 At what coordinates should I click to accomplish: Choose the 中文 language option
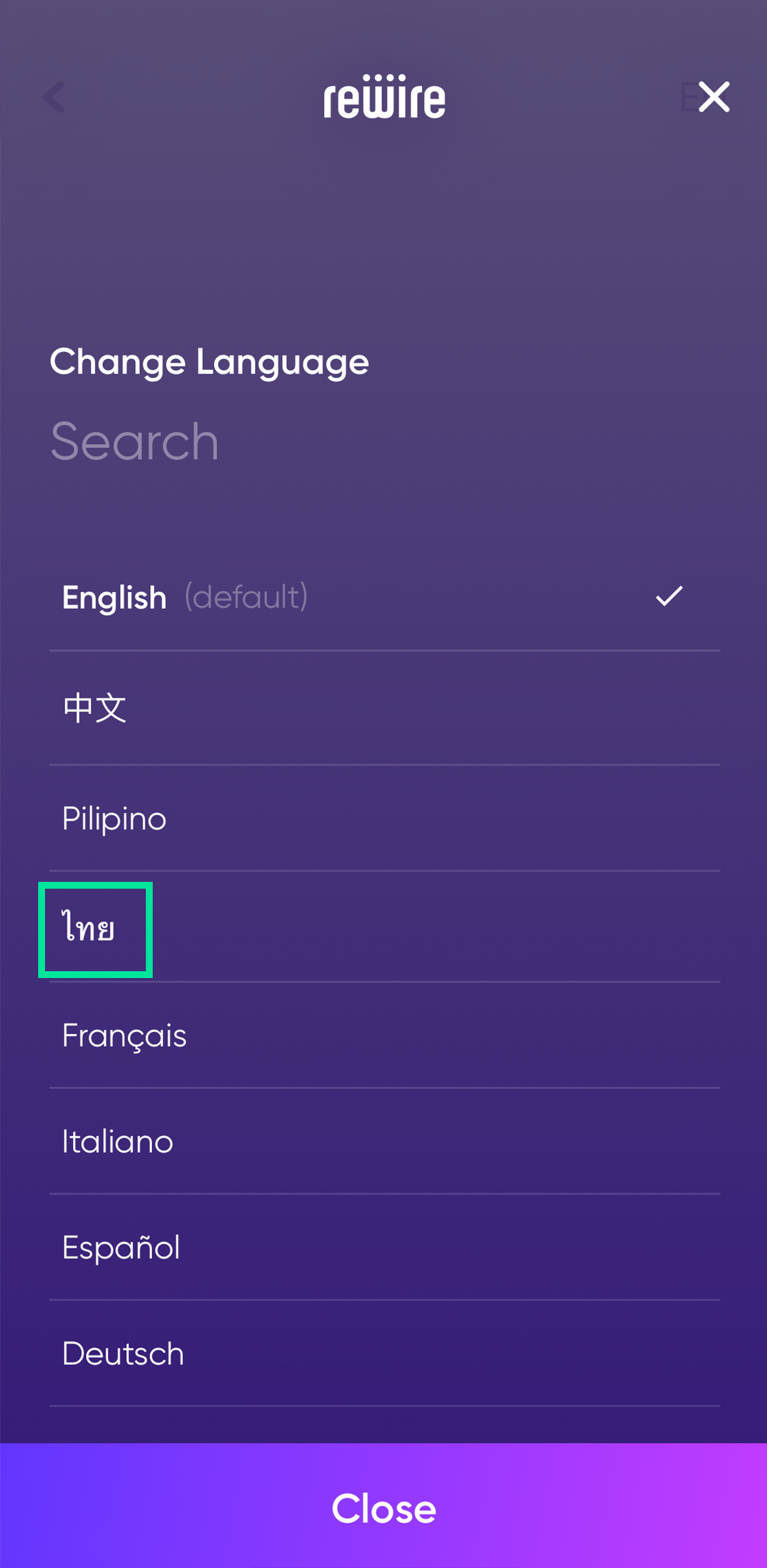coord(95,708)
